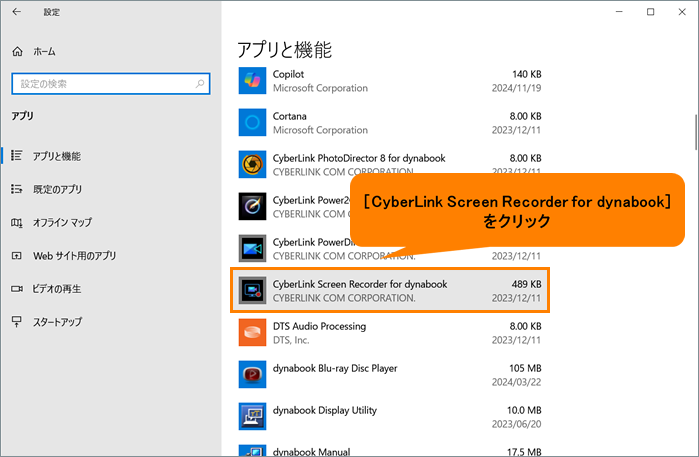
Task: Click the date 2023/06/20
Action: click(516, 424)
